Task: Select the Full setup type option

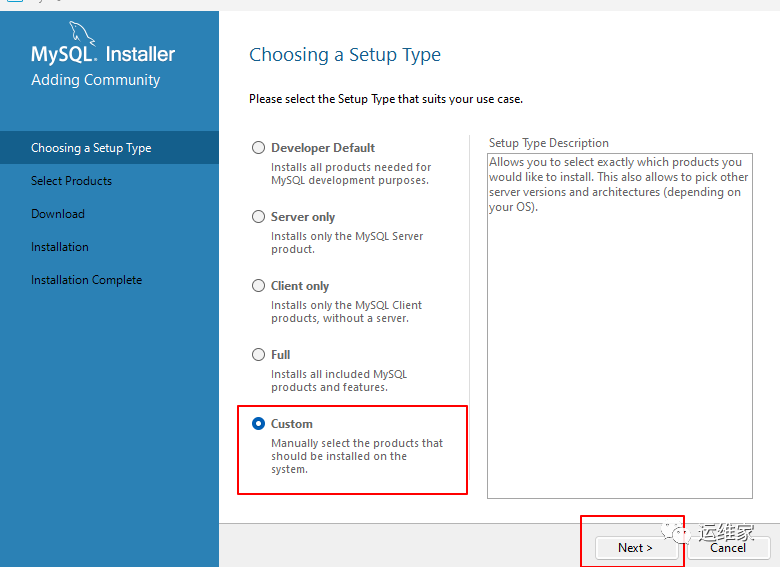Action: pyautogui.click(x=259, y=354)
